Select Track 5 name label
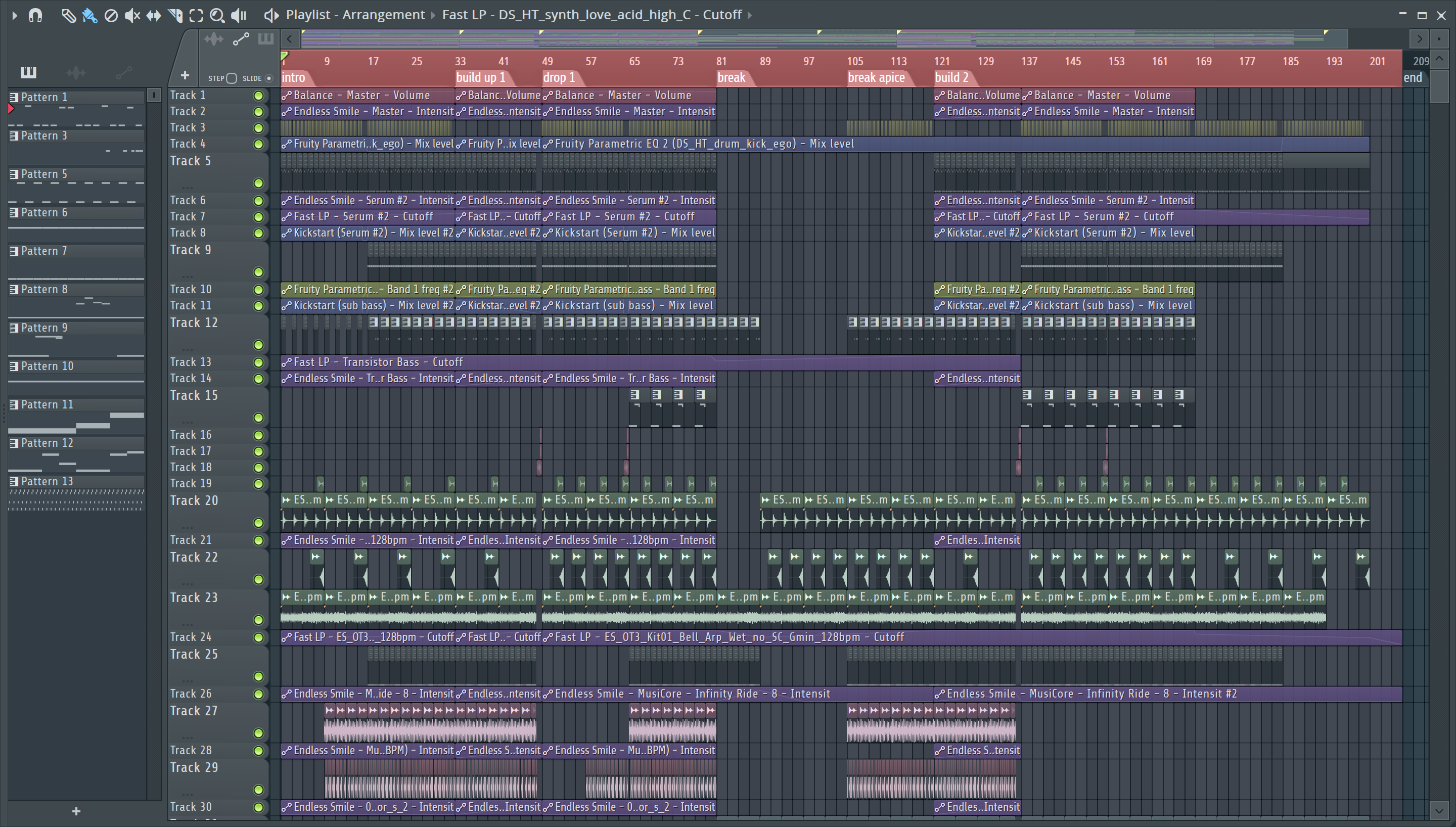Viewport: 1456px width, 827px height. pyautogui.click(x=191, y=161)
